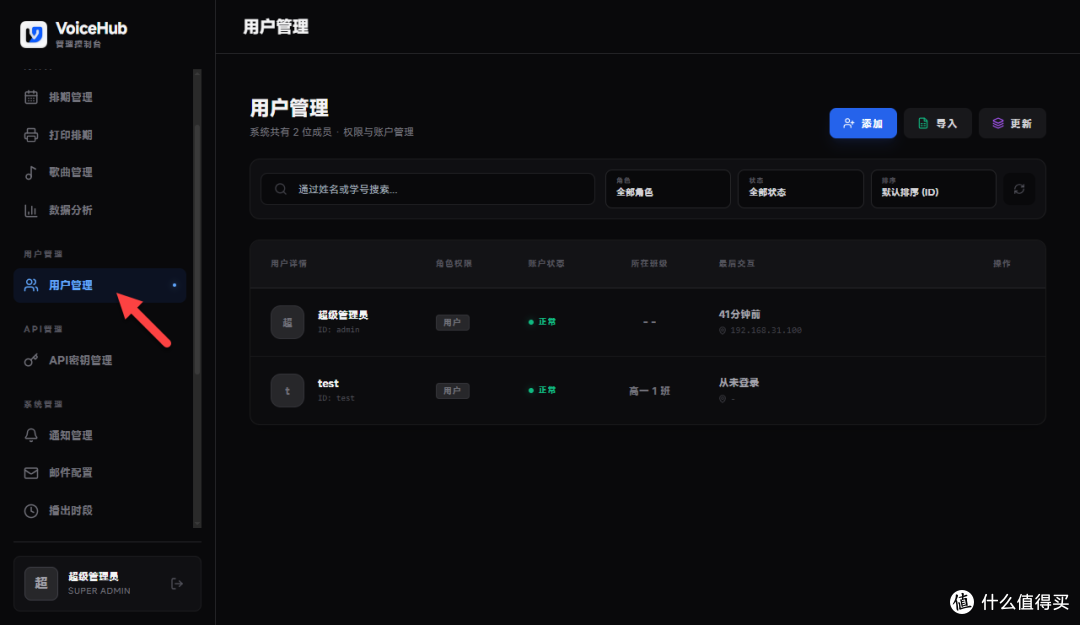Screen dimensions: 1080x625
Task: Open 打印排期 in the sidebar
Action: pos(100,135)
